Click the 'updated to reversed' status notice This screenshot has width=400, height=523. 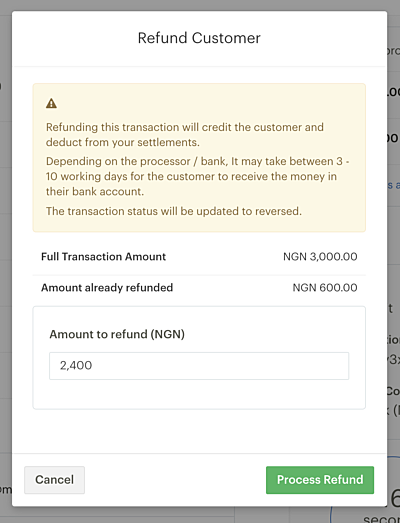[x=174, y=211]
